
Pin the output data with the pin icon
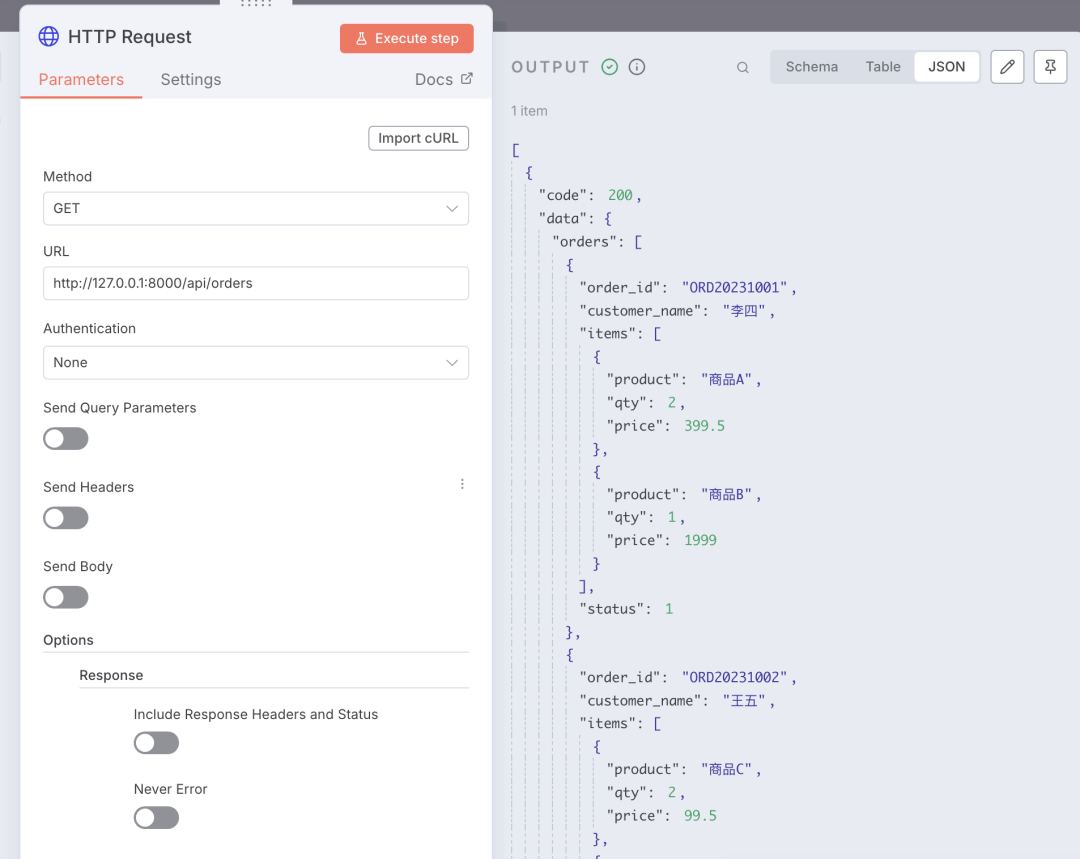1050,67
